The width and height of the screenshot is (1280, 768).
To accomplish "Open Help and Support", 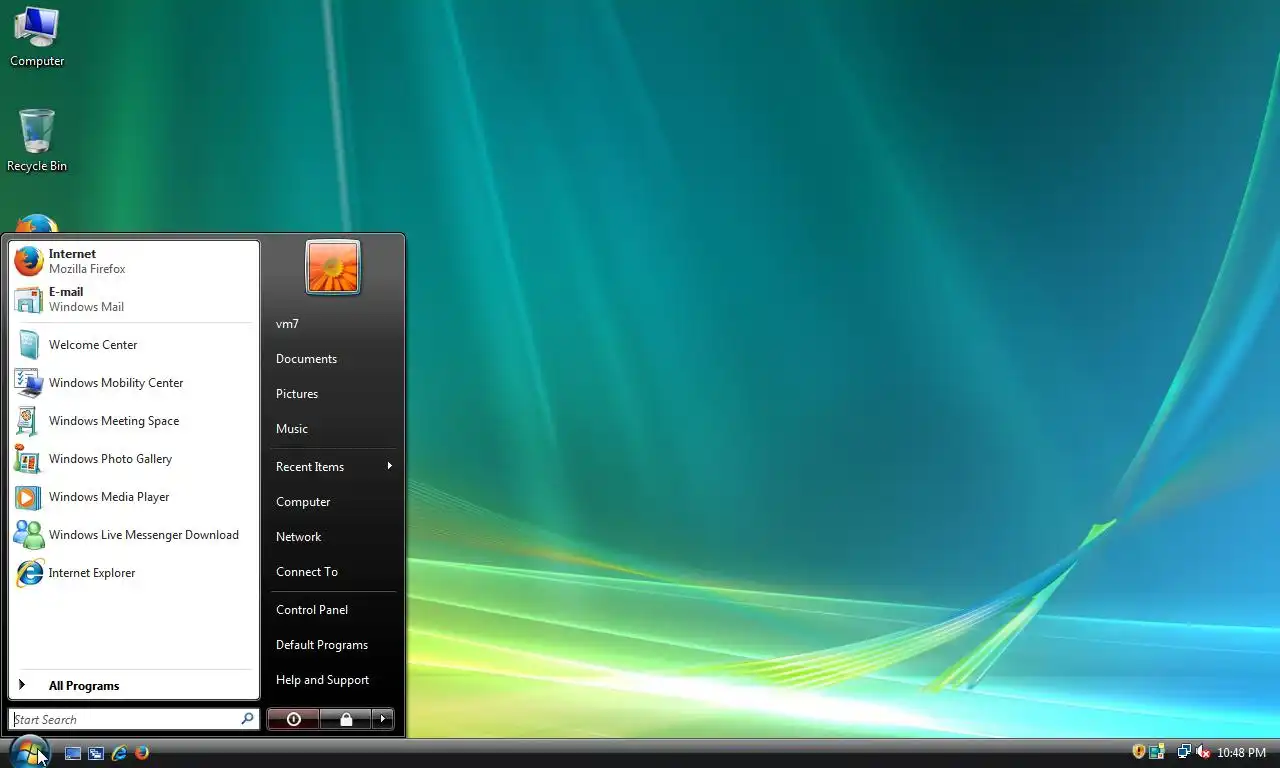I will pos(333,680).
